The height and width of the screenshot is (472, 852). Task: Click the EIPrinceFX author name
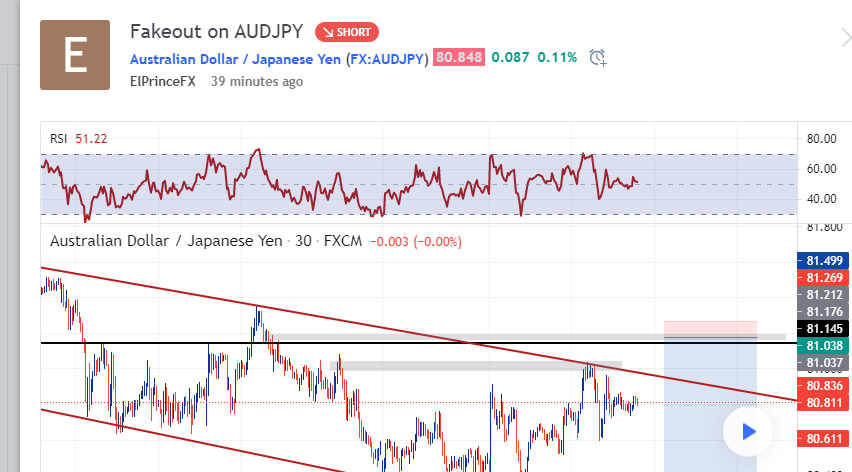click(x=162, y=81)
